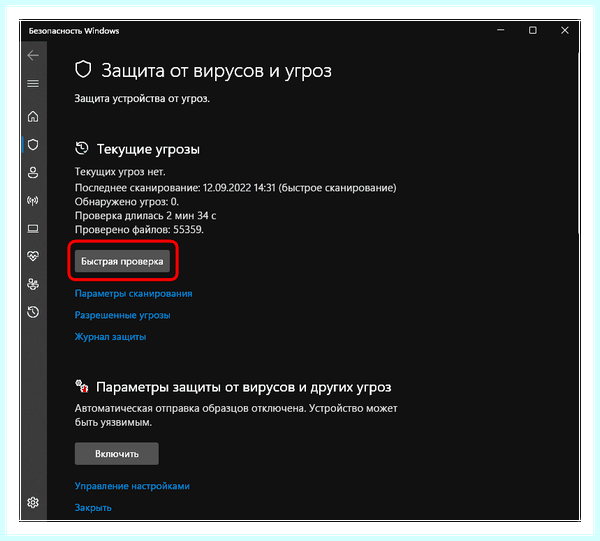Open Device performance & health heart icon

click(33, 256)
